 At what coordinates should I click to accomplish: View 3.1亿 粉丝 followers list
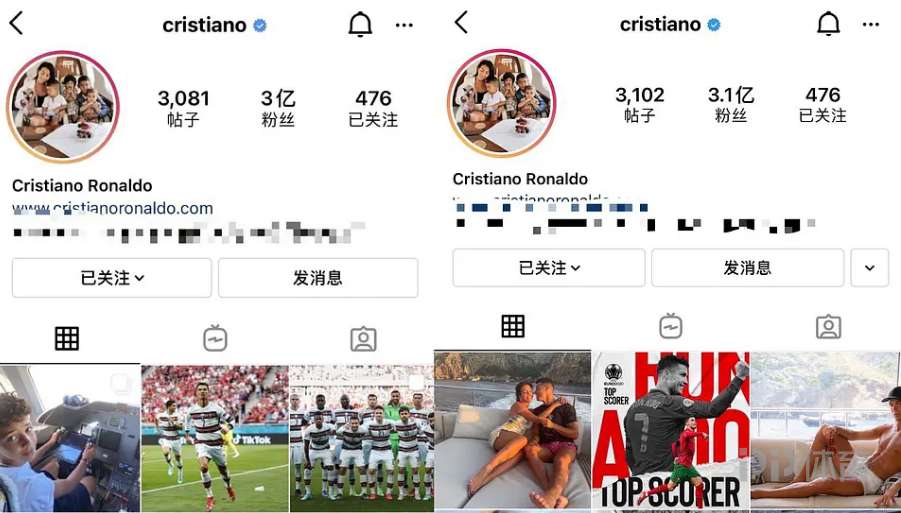[731, 105]
